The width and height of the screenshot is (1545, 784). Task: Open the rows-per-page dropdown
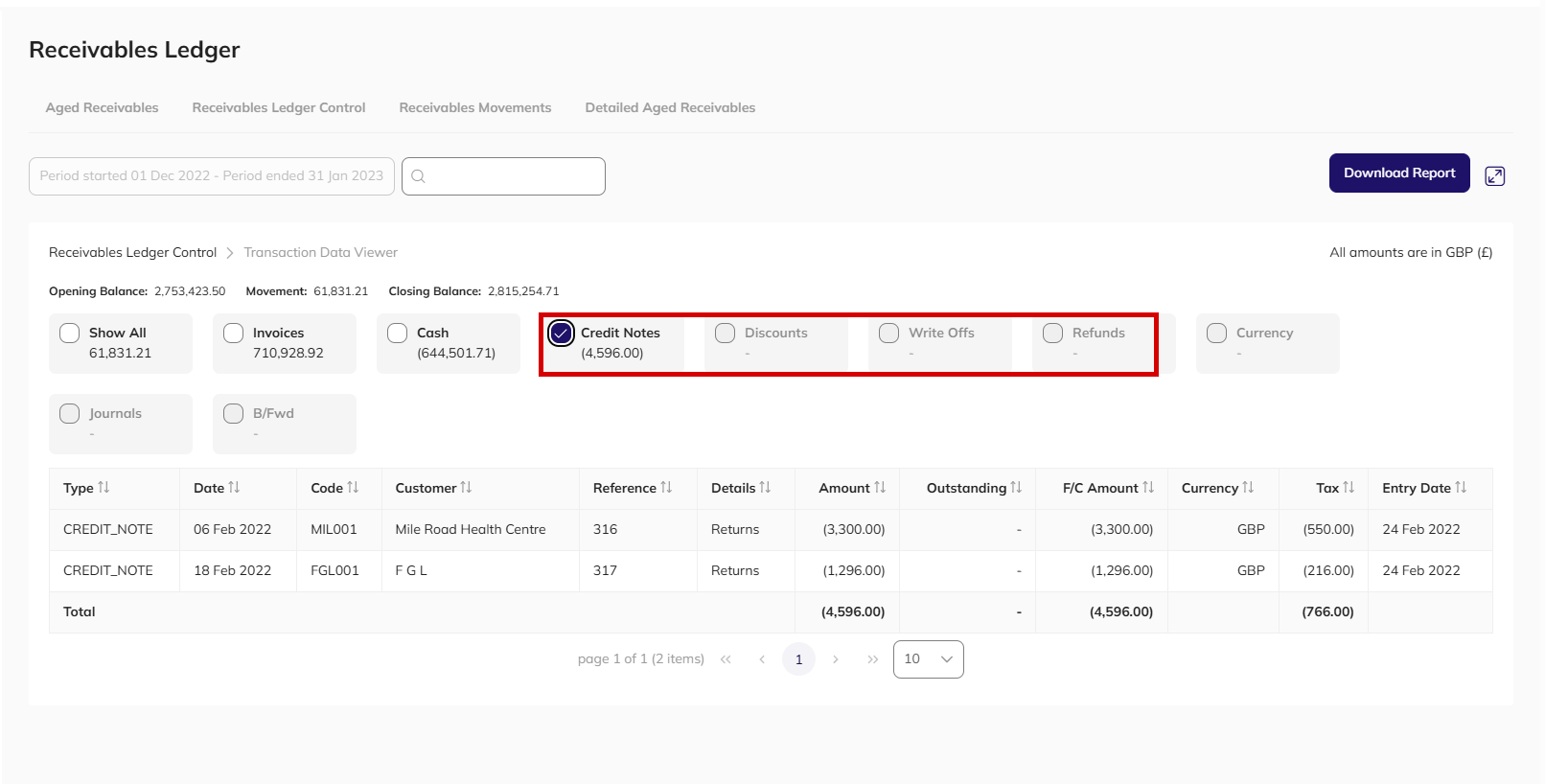pyautogui.click(x=929, y=659)
